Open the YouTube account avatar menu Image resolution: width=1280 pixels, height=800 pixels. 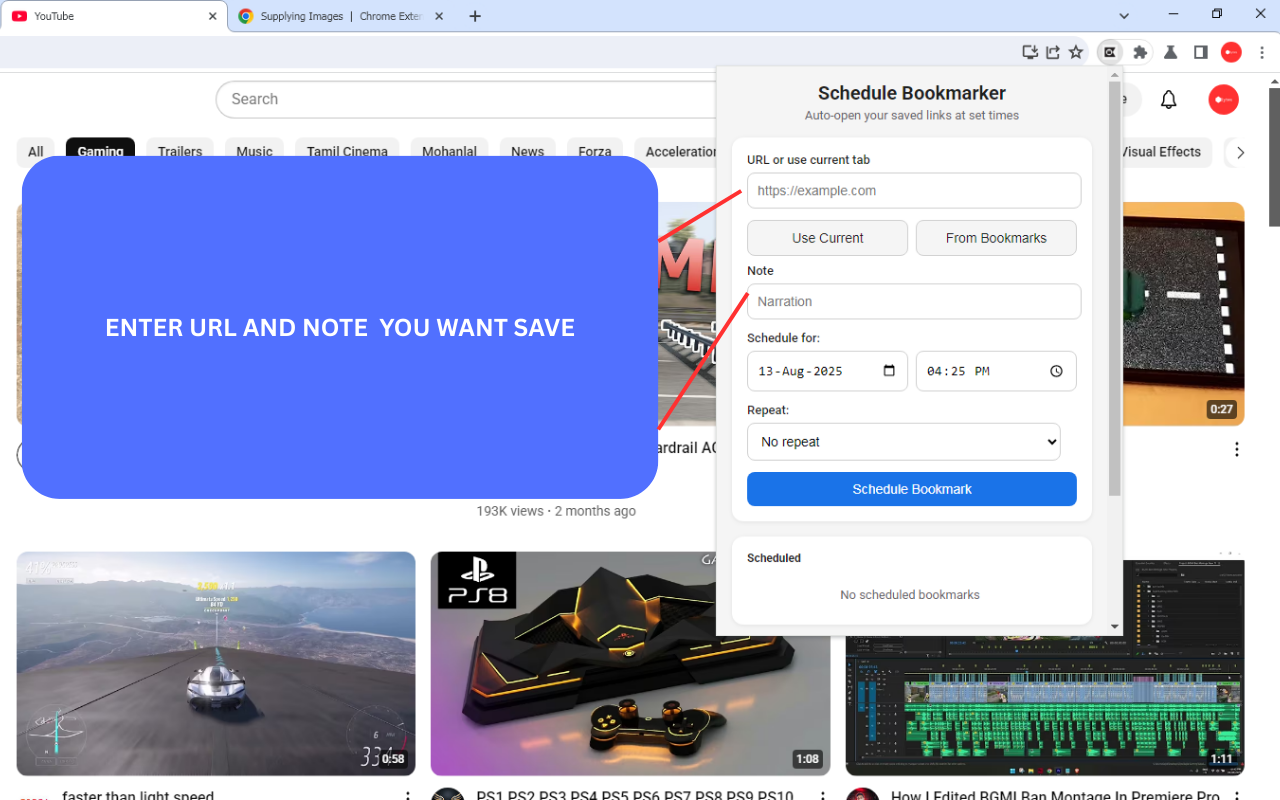(x=1223, y=99)
